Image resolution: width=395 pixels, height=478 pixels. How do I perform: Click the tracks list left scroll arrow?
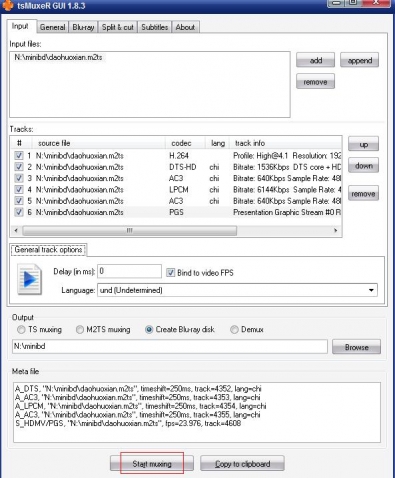[16, 230]
